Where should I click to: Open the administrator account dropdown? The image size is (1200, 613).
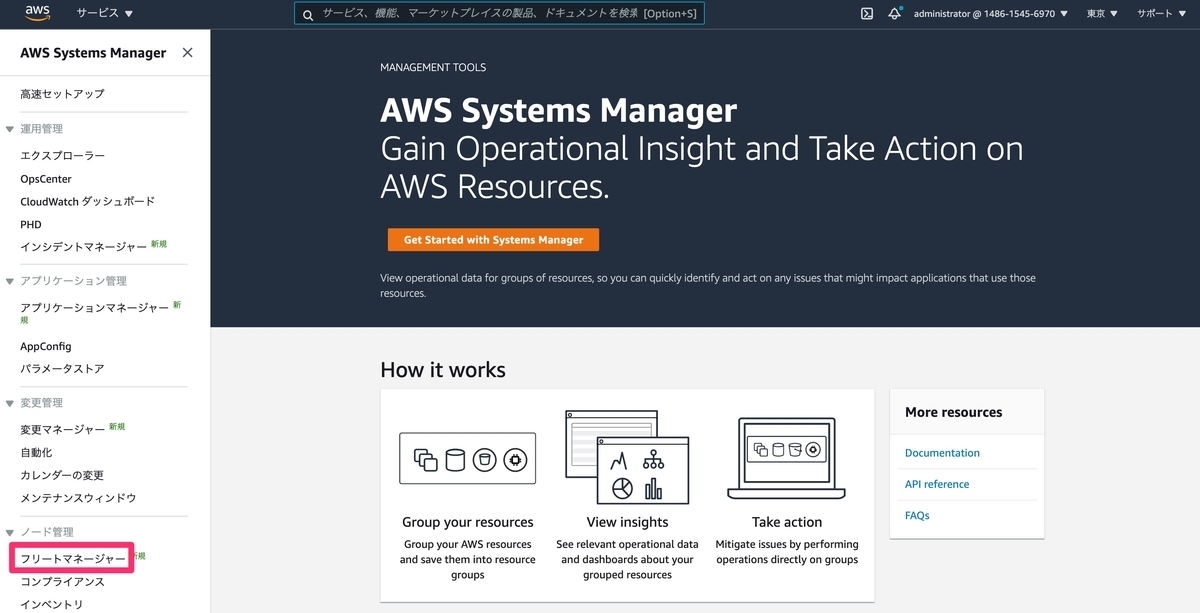[990, 14]
